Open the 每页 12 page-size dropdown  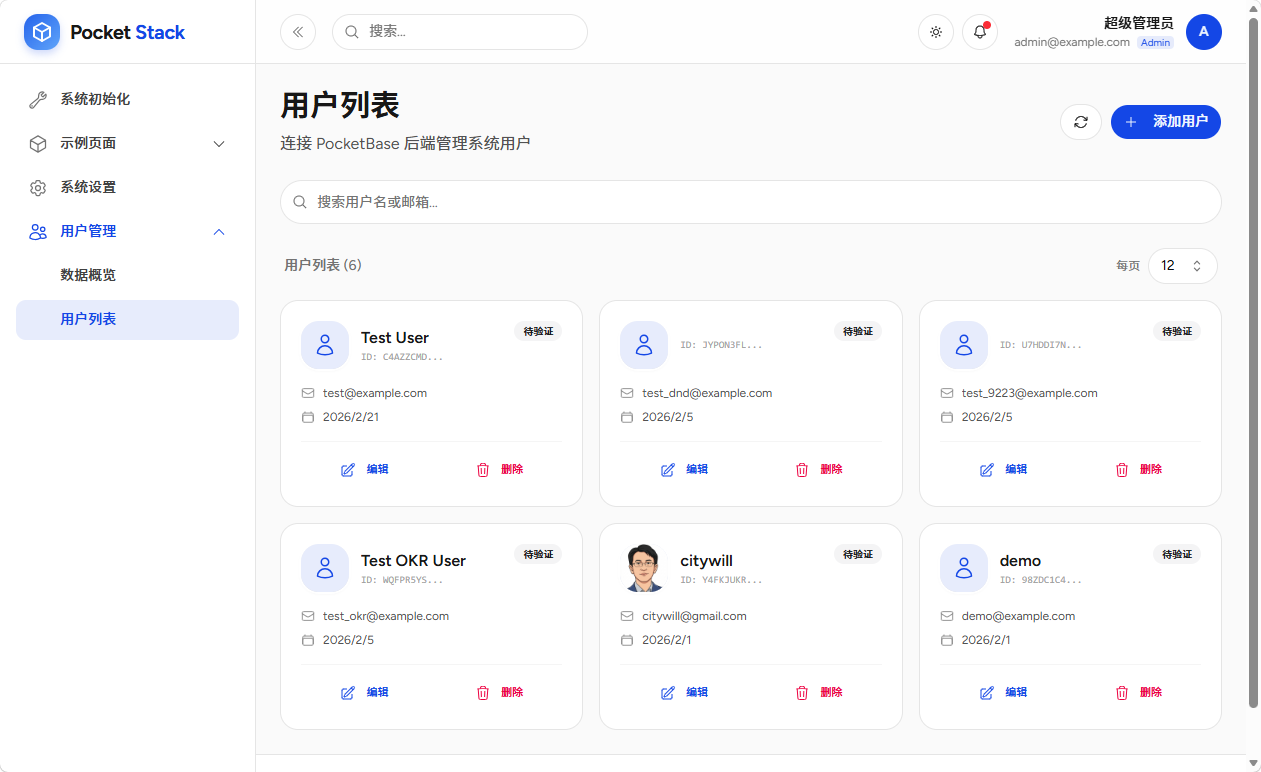[1183, 266]
